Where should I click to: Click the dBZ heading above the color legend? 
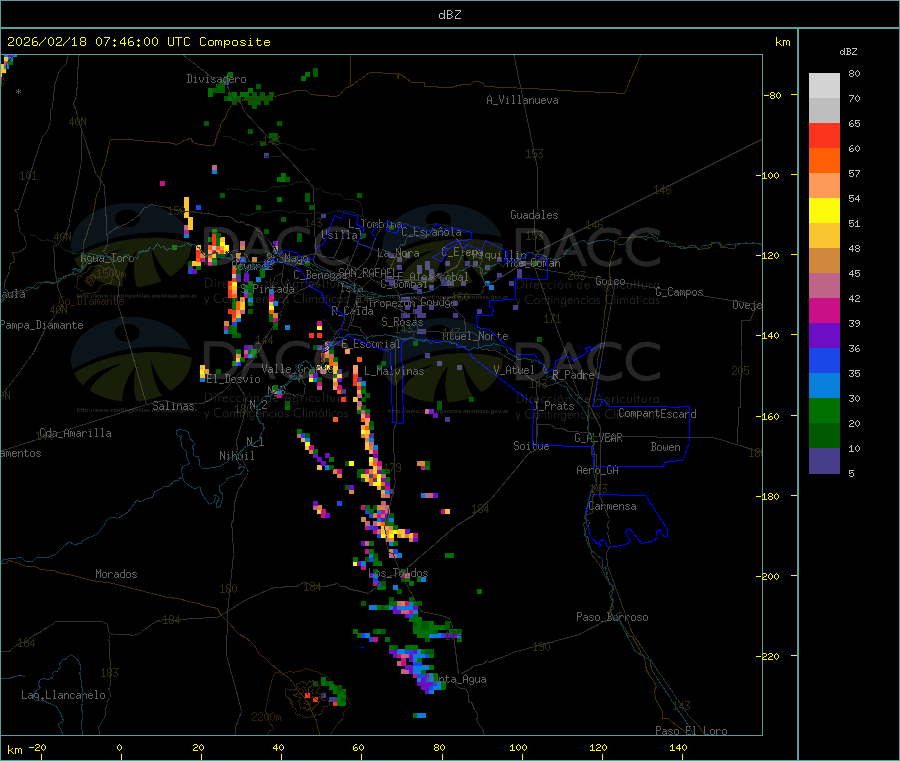tap(848, 52)
